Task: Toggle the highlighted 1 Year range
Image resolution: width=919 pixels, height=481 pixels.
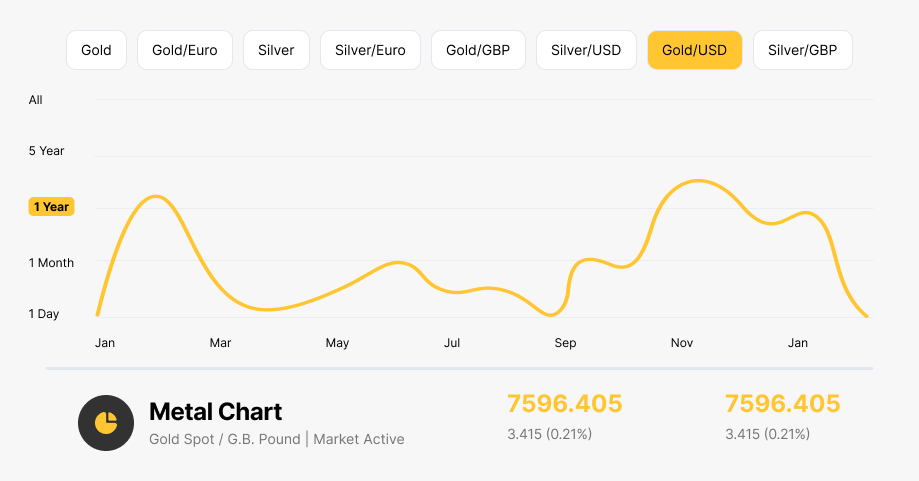Action: click(x=51, y=207)
